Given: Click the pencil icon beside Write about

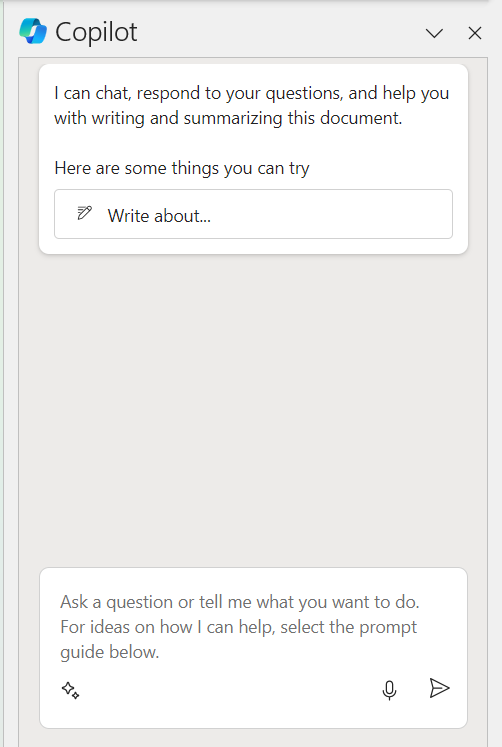Looking at the screenshot, I should (x=84, y=213).
